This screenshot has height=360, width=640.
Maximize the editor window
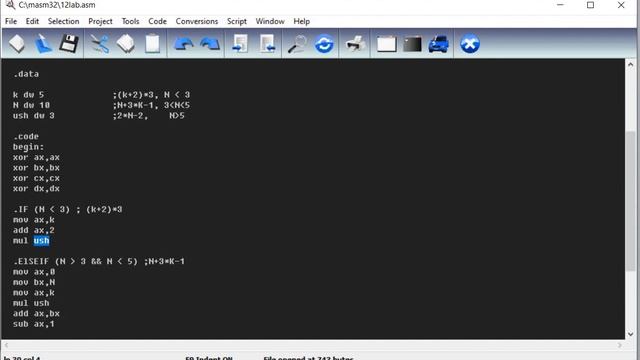tap(591, 5)
